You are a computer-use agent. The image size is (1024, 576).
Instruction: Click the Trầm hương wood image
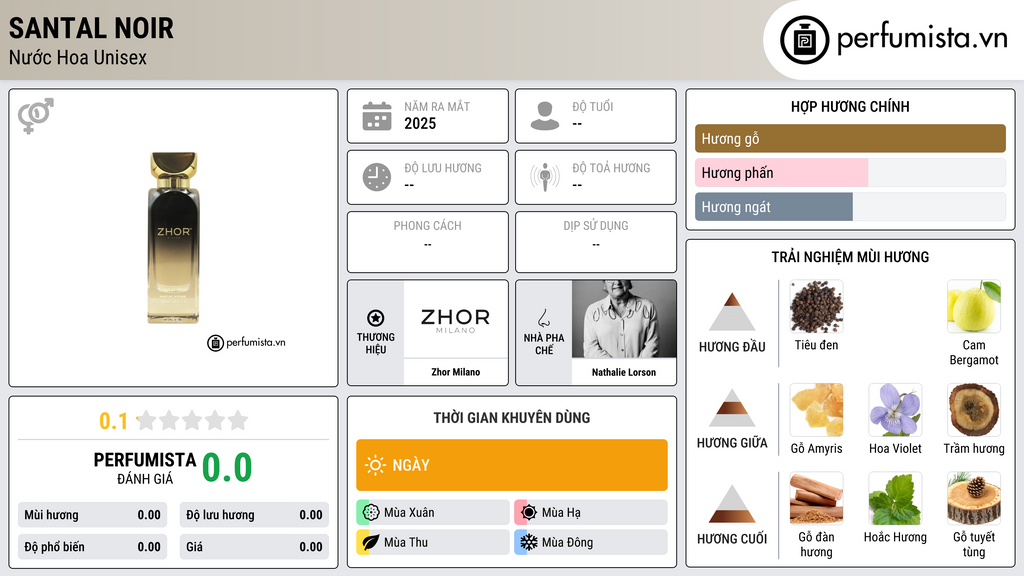pyautogui.click(x=974, y=409)
